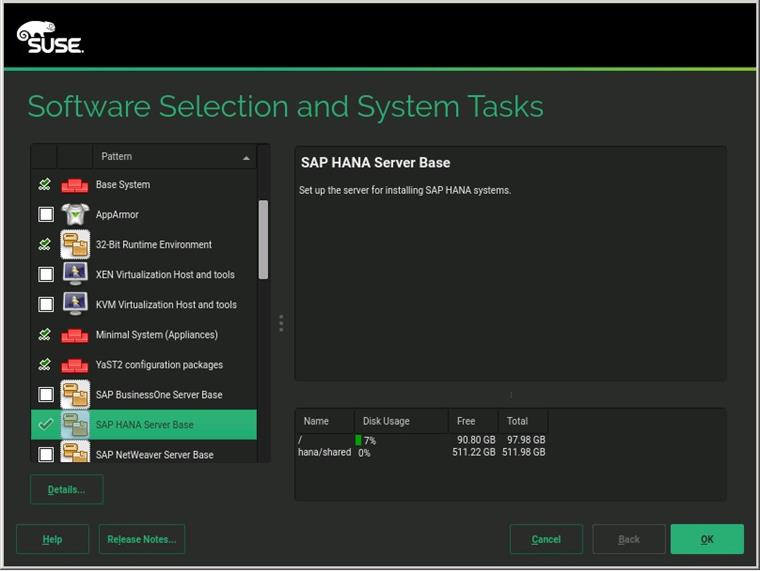The height and width of the screenshot is (571, 760).
Task: Click the Pattern column sort arrow
Action: coord(246,158)
